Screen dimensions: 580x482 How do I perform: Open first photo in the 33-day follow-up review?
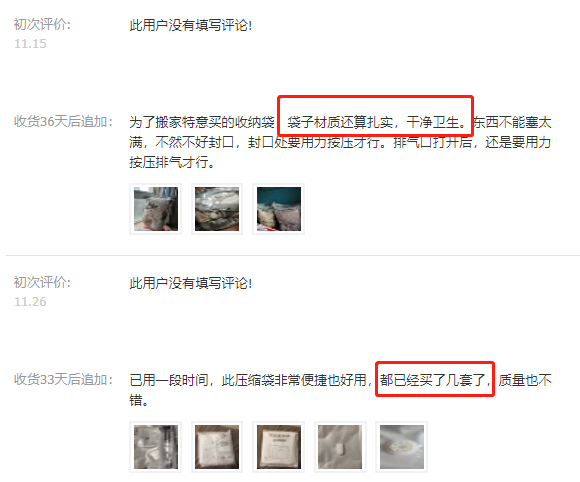pyautogui.click(x=156, y=447)
